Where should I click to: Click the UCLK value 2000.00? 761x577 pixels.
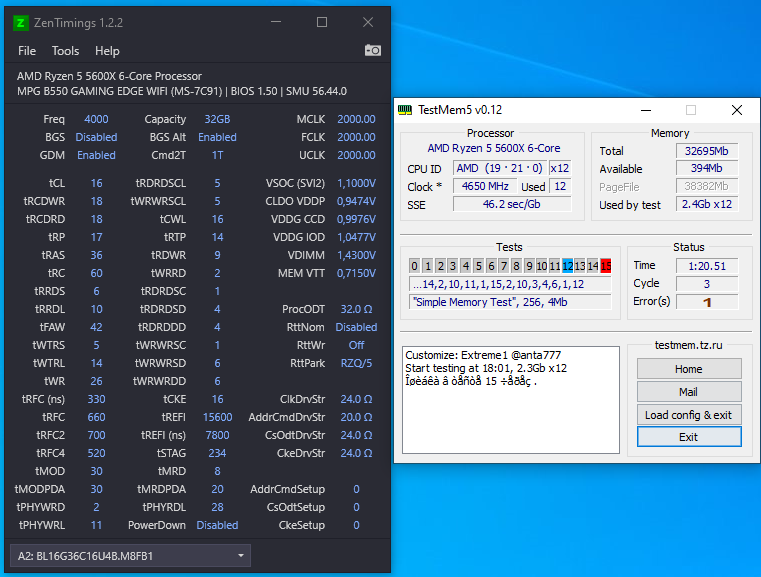[356, 155]
